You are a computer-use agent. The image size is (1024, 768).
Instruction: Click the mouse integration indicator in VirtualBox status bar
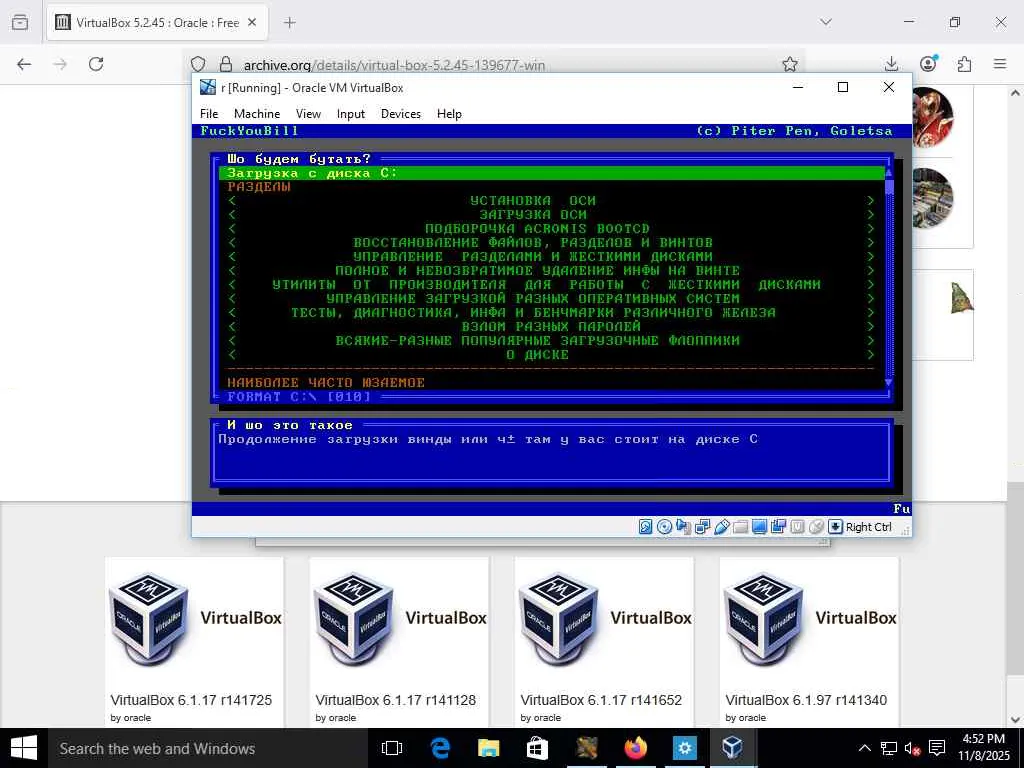click(x=816, y=527)
